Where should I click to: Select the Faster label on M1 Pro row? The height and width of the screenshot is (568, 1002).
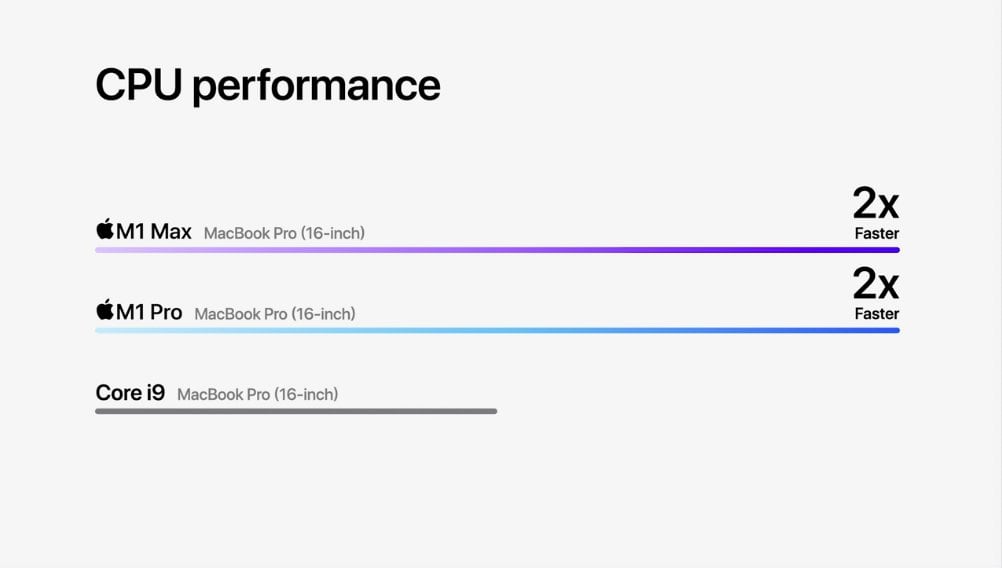876,314
